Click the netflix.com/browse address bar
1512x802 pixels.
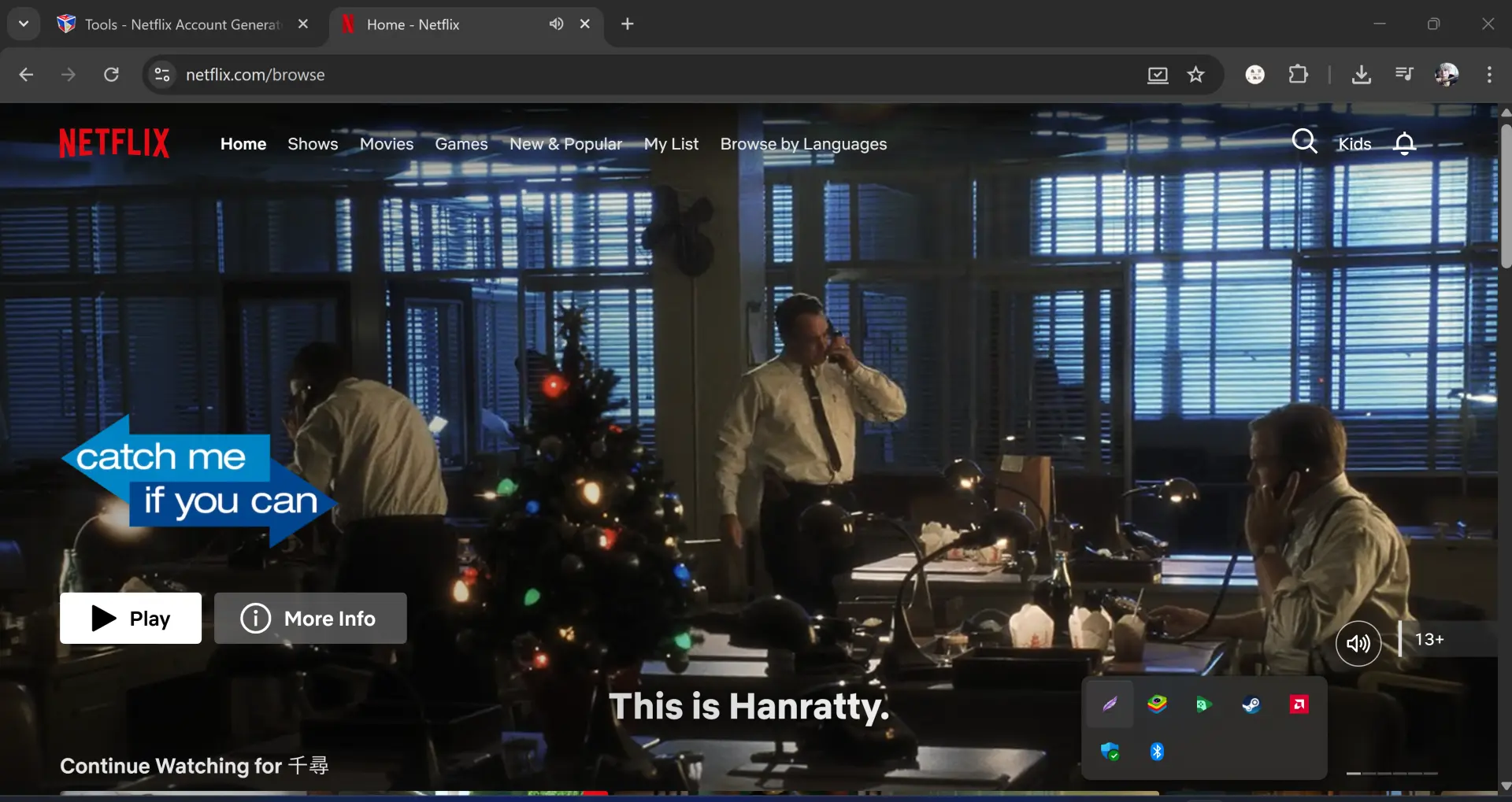coord(255,75)
